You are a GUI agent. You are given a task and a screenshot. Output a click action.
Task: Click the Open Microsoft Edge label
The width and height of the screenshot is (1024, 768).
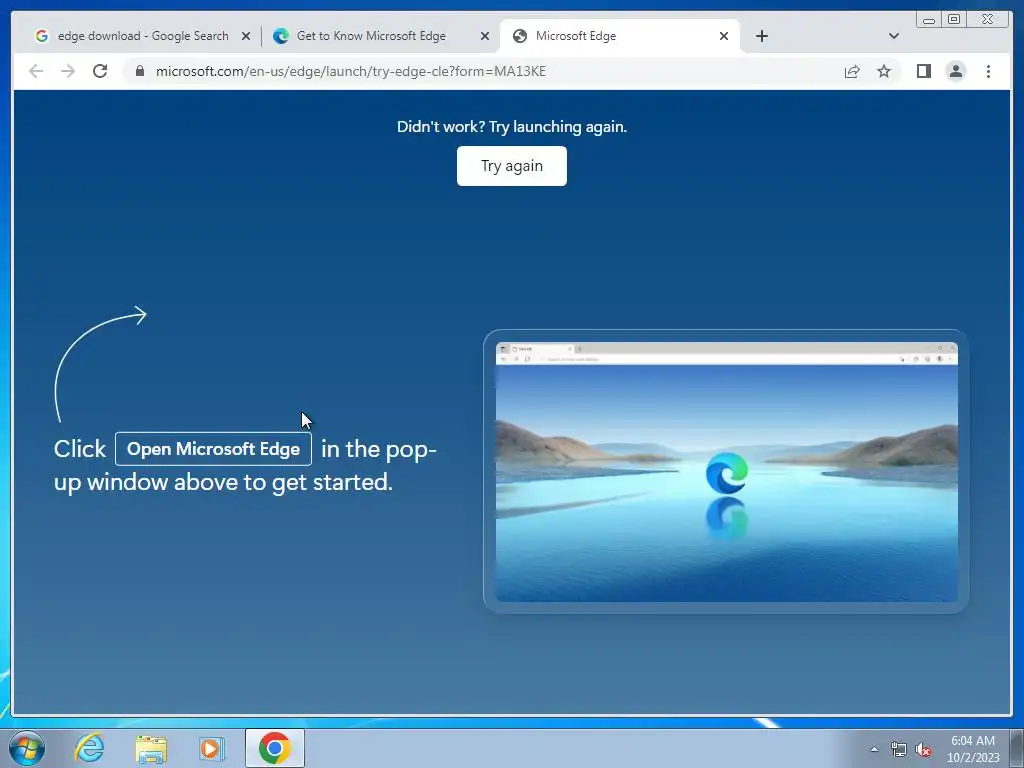[x=214, y=449]
